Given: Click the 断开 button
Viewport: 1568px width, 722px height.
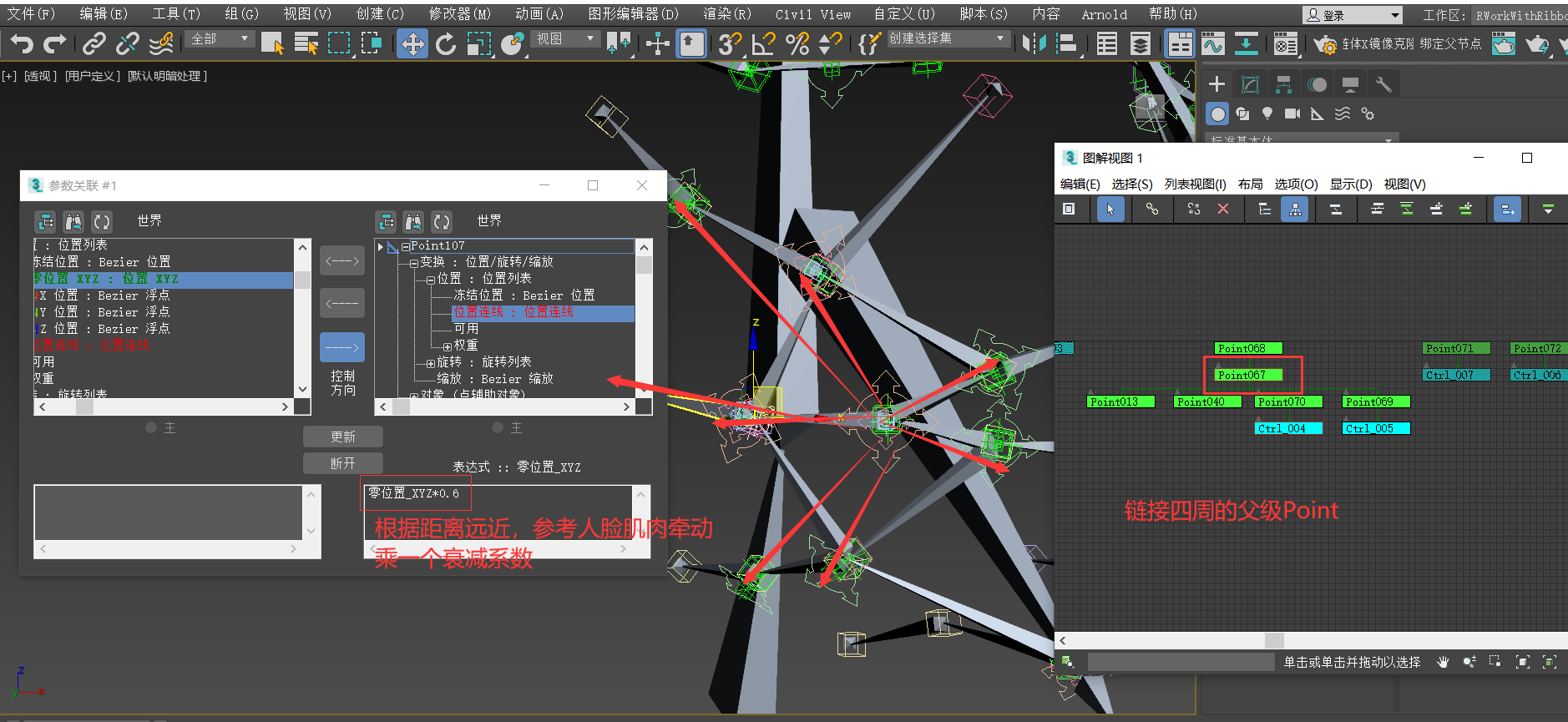Looking at the screenshot, I should 343,463.
